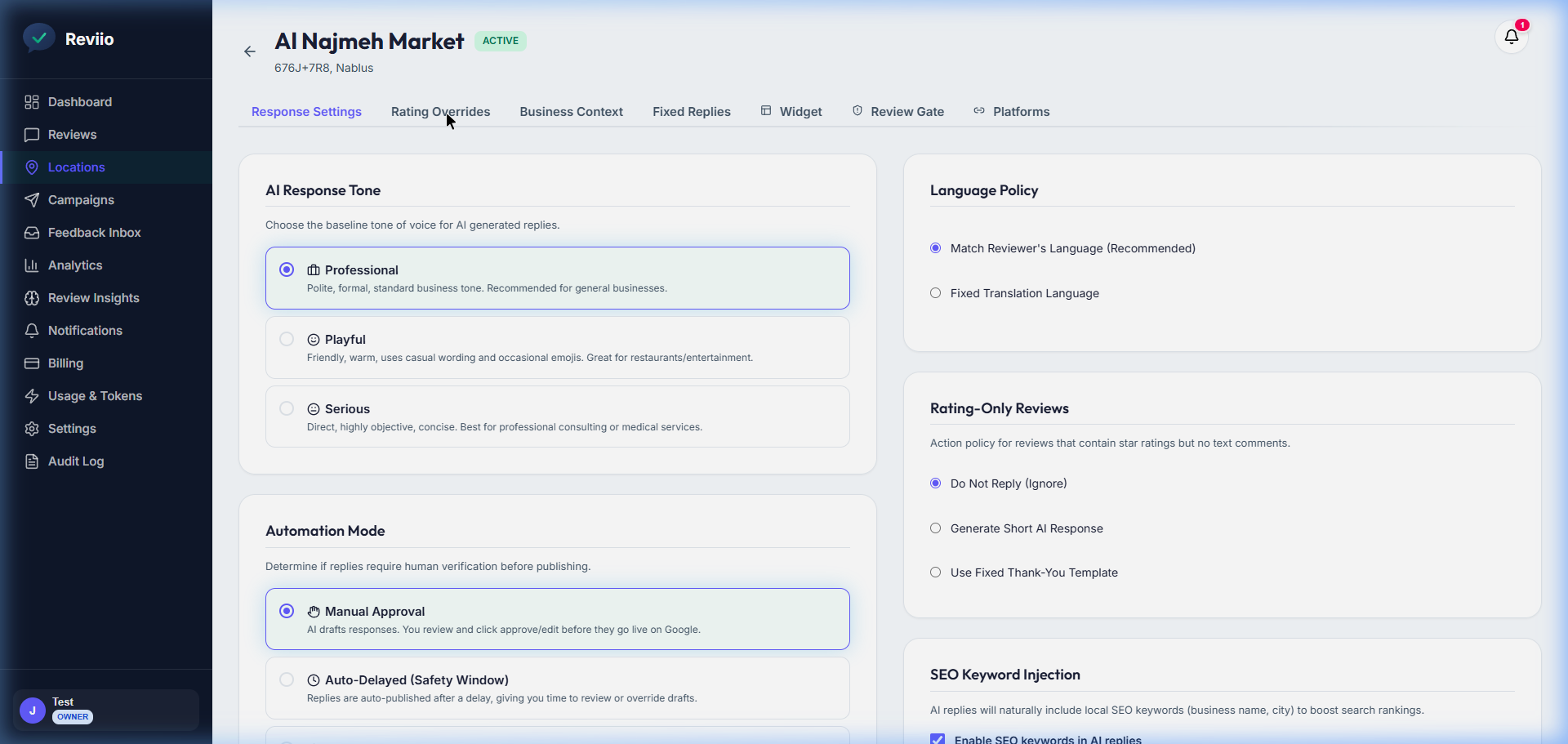Click the Audit Log document icon
Image resolution: width=1568 pixels, height=744 pixels.
pyautogui.click(x=32, y=461)
